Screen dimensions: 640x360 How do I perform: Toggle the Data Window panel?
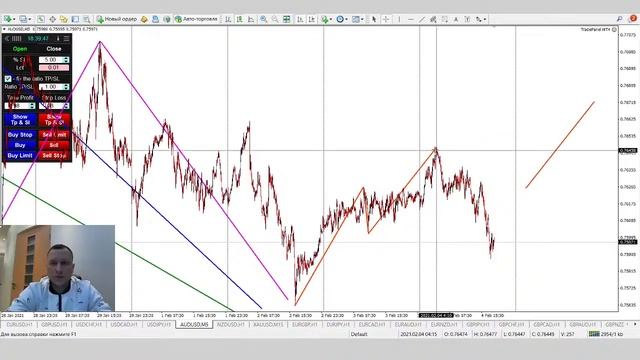point(52,19)
